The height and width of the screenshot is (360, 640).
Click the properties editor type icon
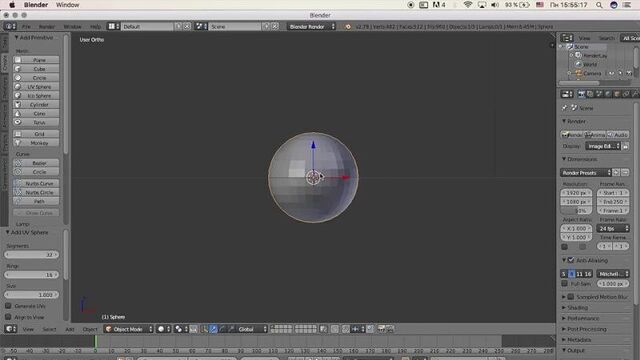[567, 94]
